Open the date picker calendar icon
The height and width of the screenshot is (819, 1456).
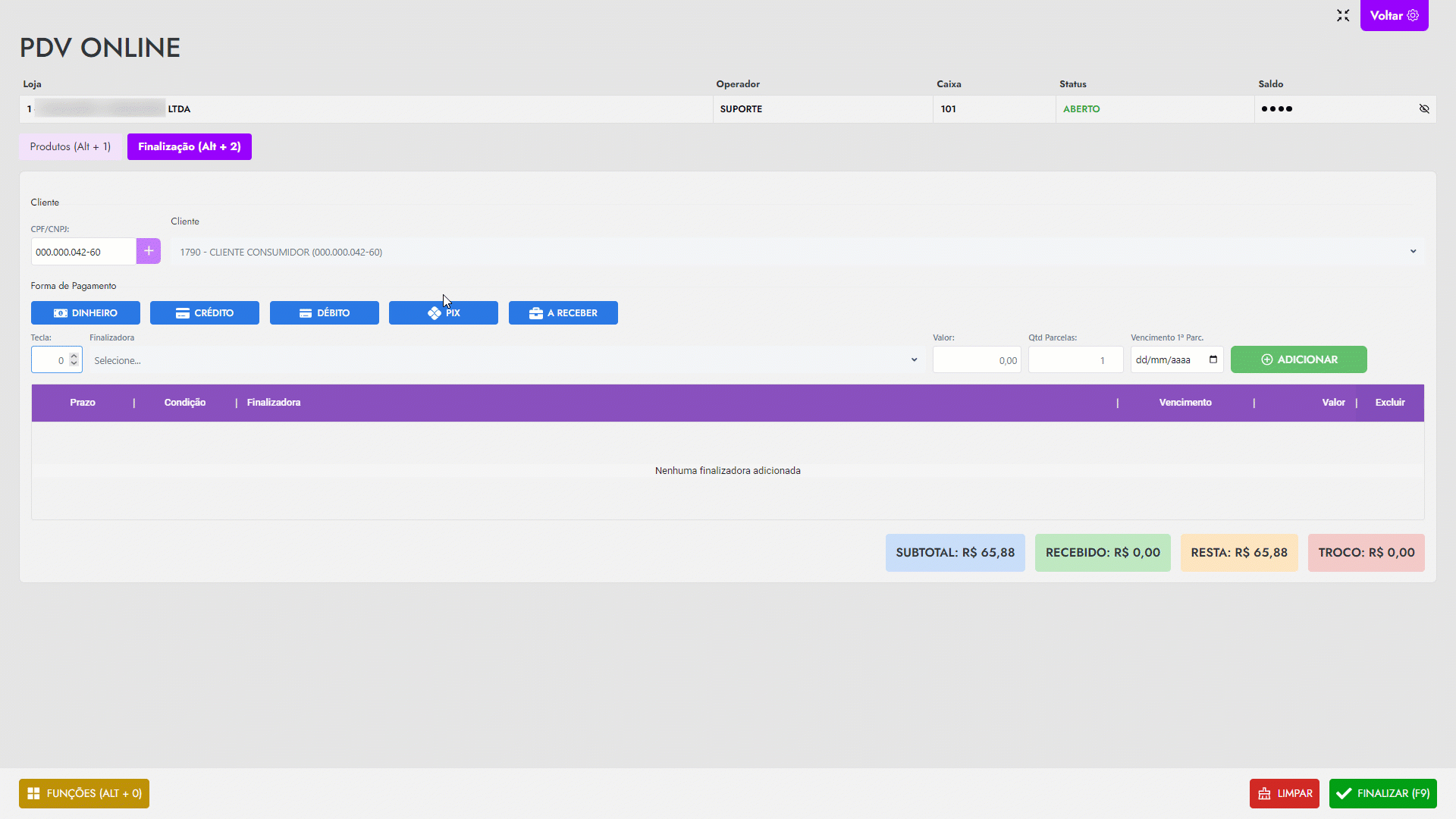(x=1213, y=360)
